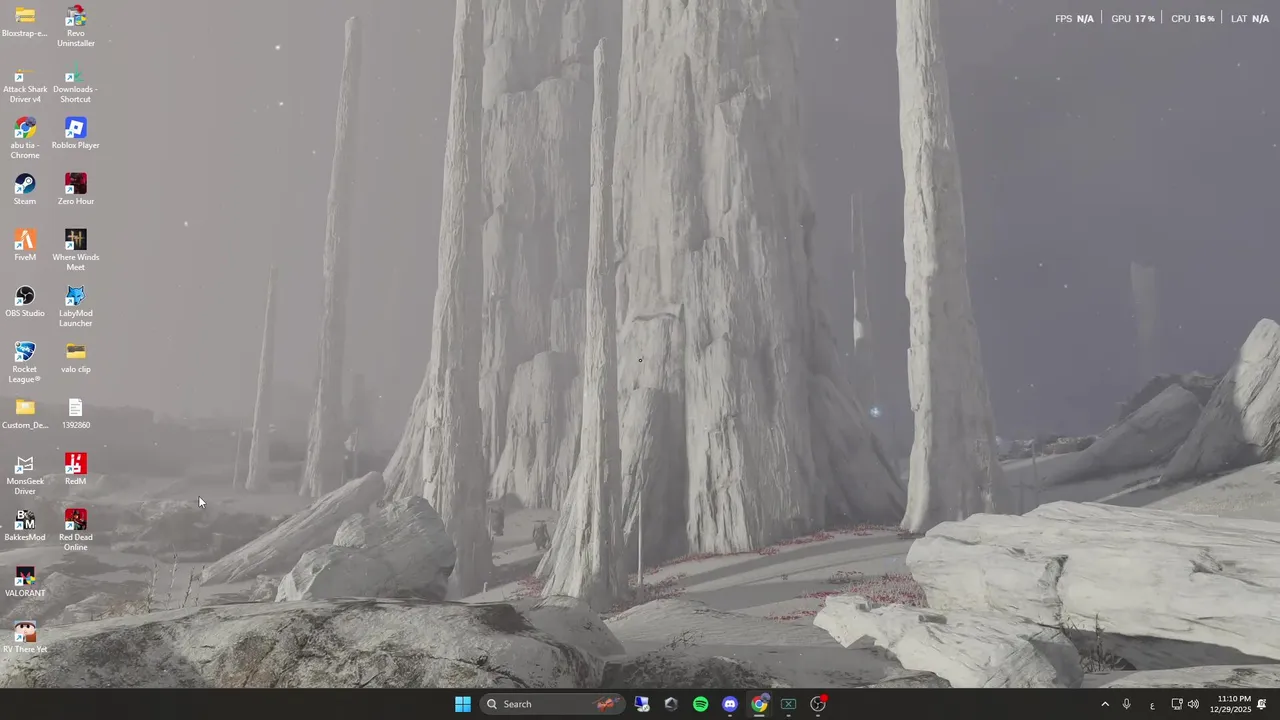The image size is (1280, 720).
Task: Open volume control in system tray
Action: click(1193, 704)
